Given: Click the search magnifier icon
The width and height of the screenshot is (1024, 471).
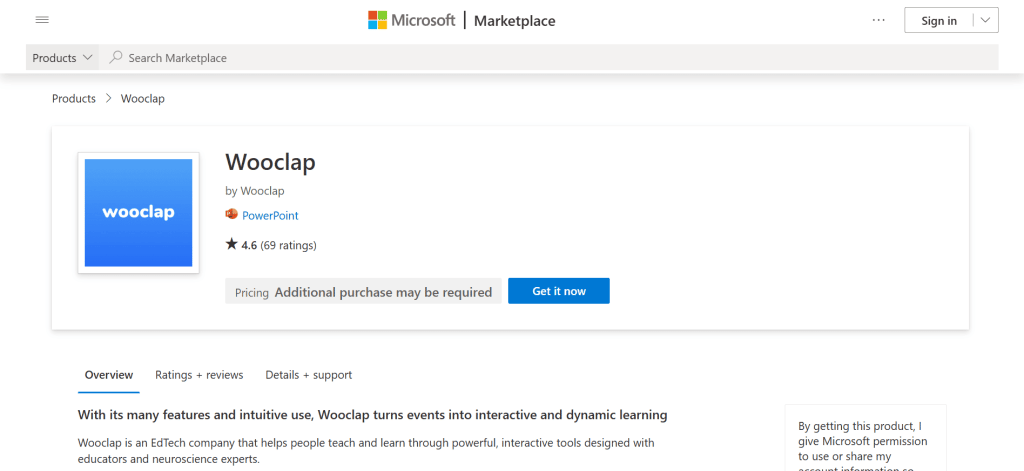Looking at the screenshot, I should click(116, 58).
